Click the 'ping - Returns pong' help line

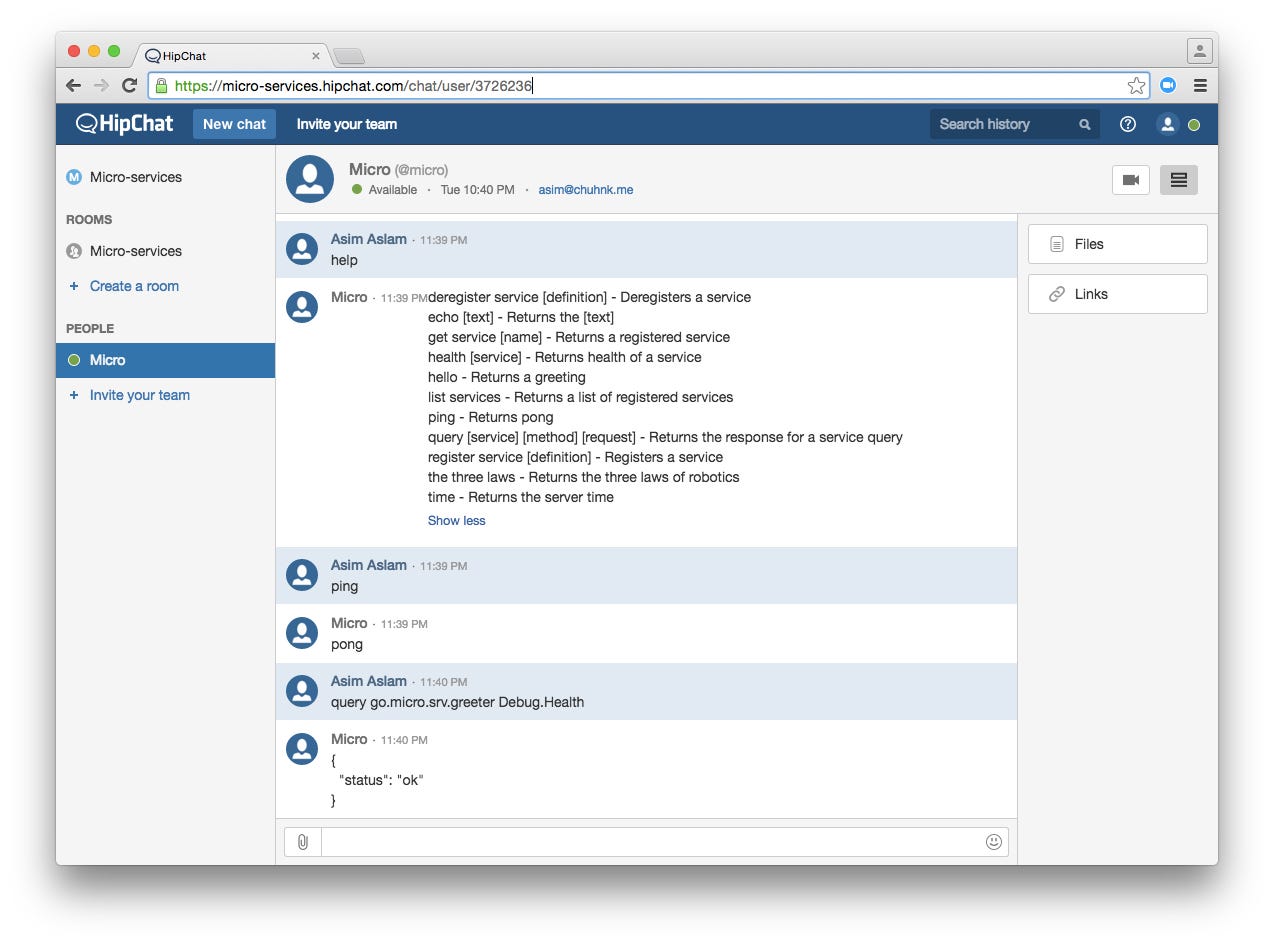point(490,417)
